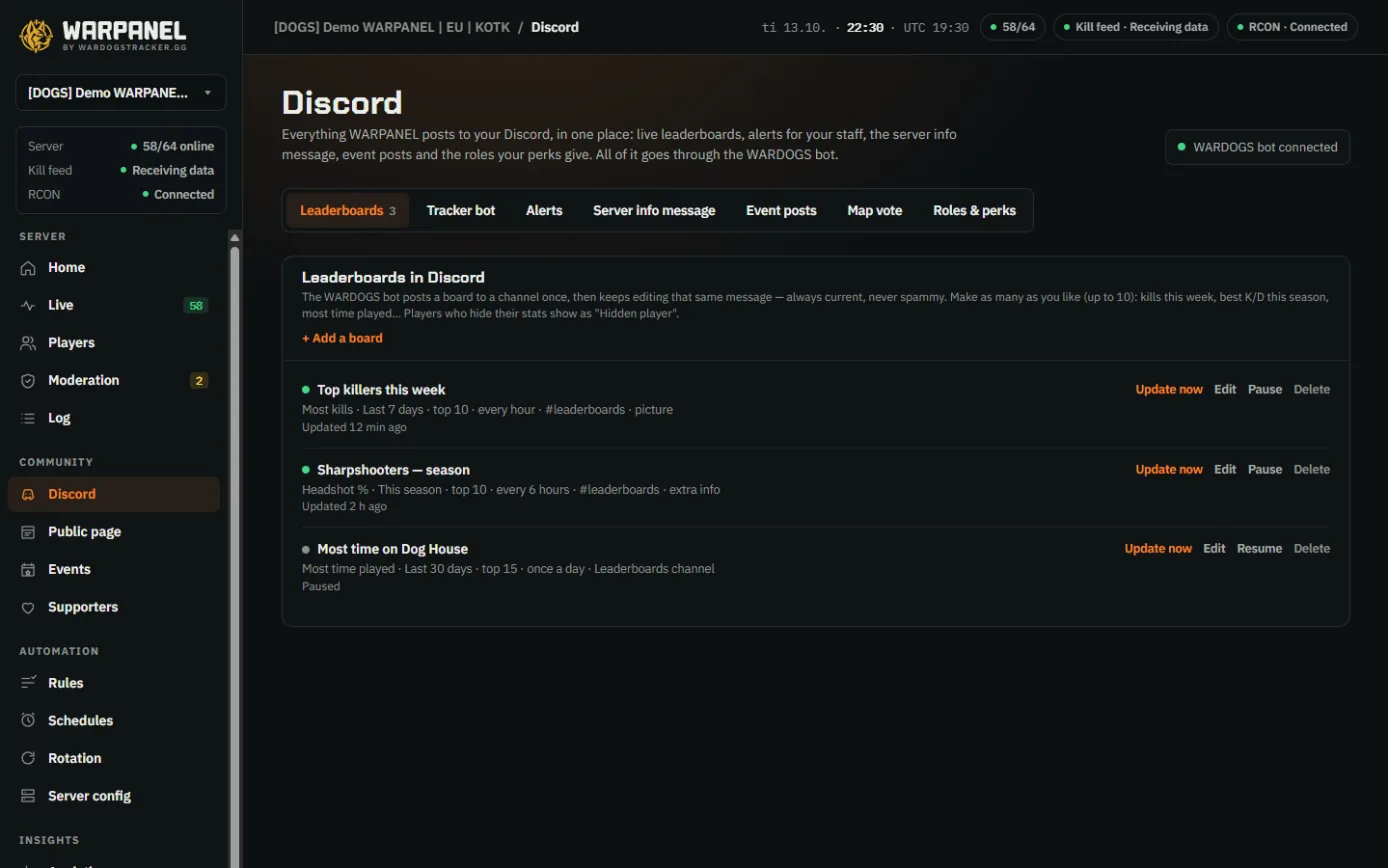
Task: Click the + Add a board link
Action: point(342,338)
